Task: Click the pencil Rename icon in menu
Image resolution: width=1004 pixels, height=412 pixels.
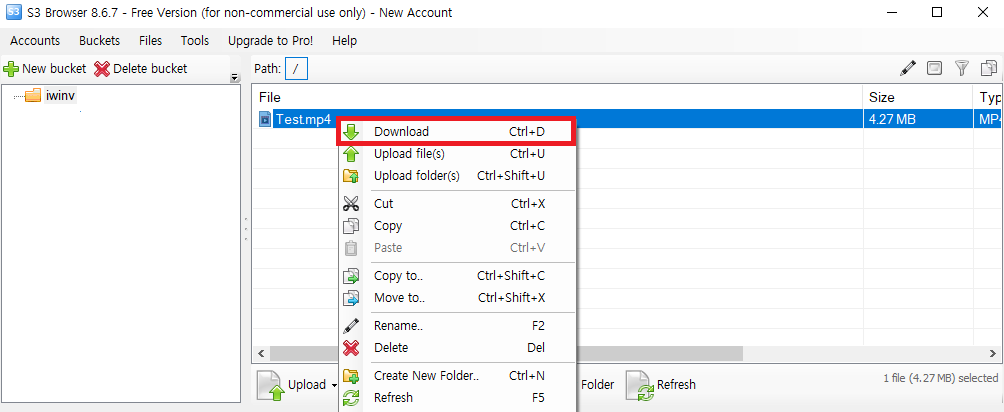Action: point(351,325)
